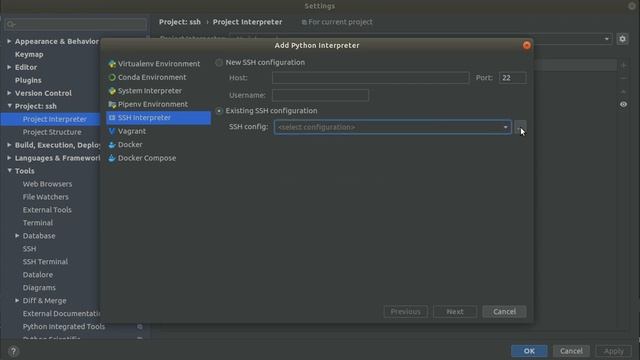
Task: Select SSH Interpreter option
Action: 158,118
